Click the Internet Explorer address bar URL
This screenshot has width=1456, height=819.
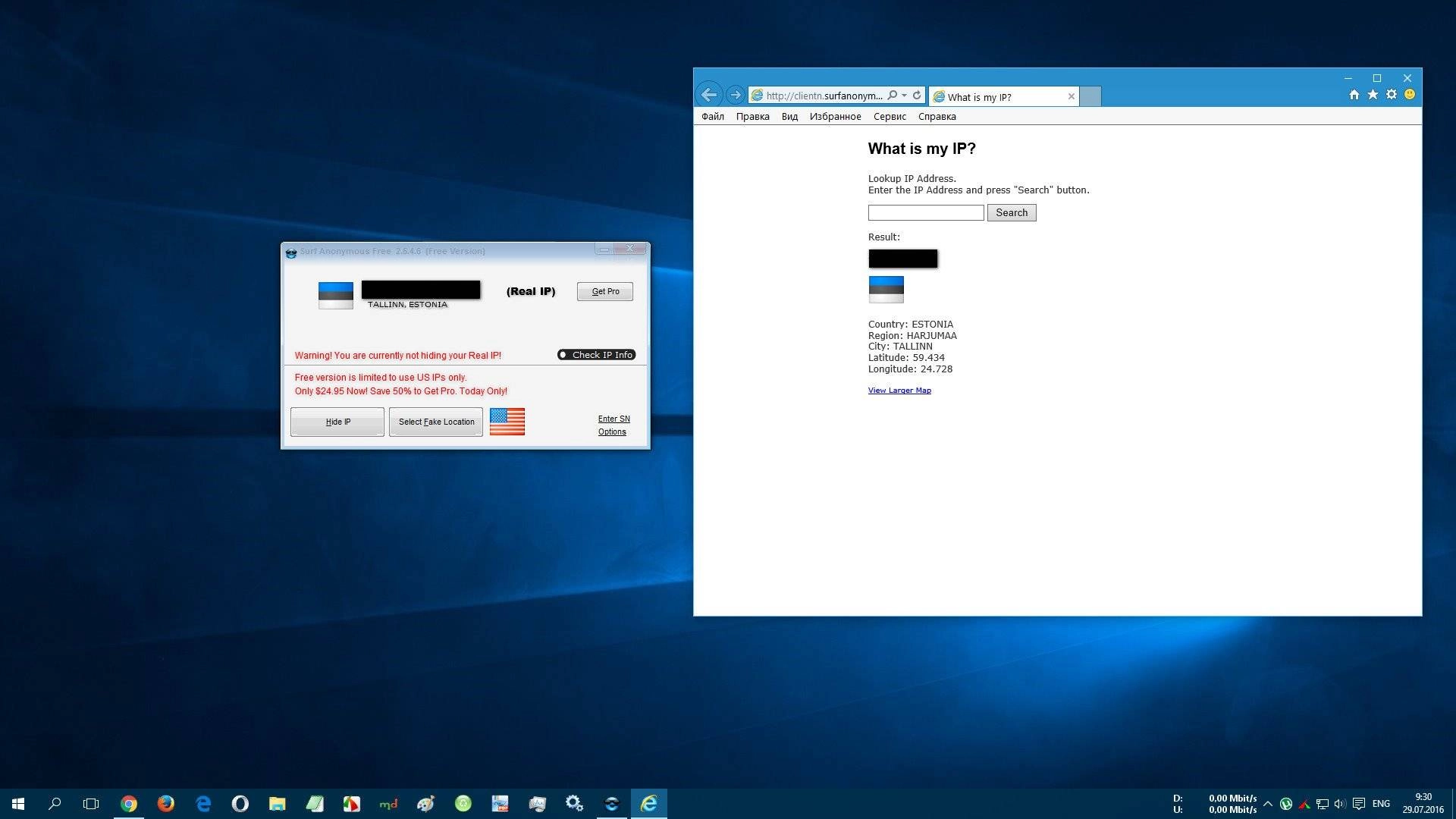click(x=824, y=96)
